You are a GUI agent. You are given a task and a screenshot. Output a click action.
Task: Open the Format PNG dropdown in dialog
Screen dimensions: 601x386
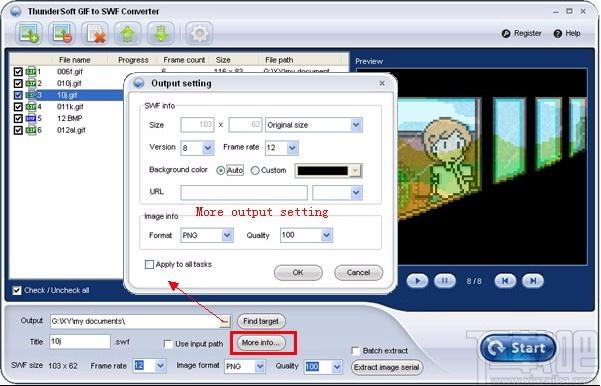[x=227, y=235]
